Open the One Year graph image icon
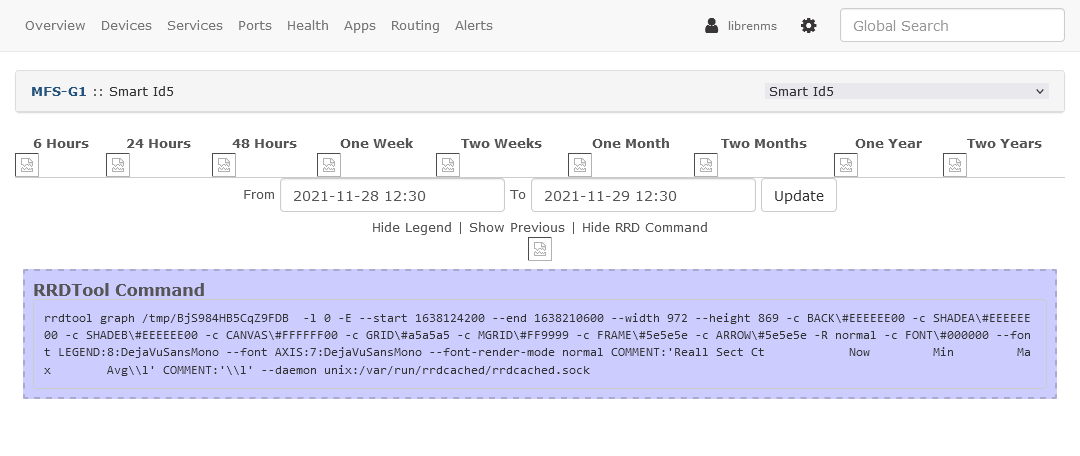1080x456 pixels. (846, 165)
